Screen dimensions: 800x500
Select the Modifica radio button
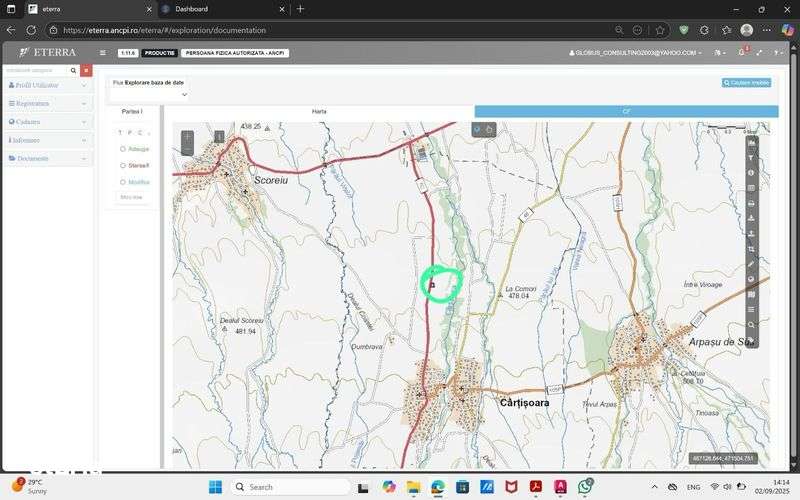pyautogui.click(x=122, y=182)
